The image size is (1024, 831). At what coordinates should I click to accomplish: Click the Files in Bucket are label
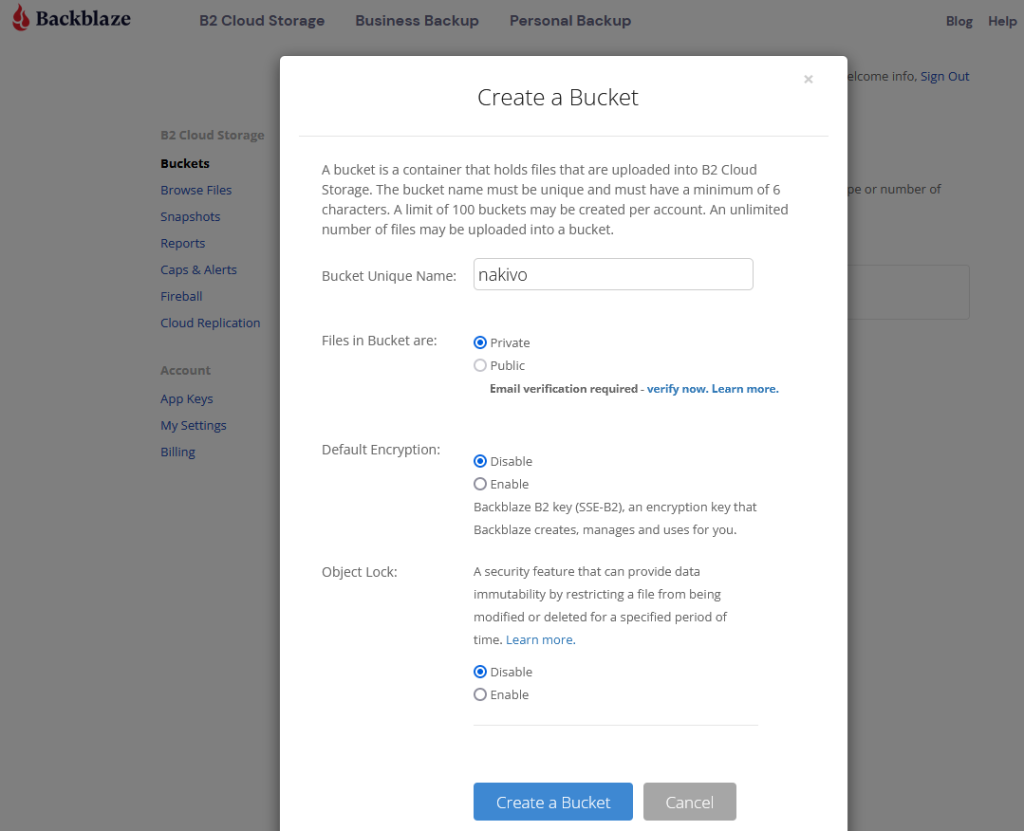pos(379,340)
